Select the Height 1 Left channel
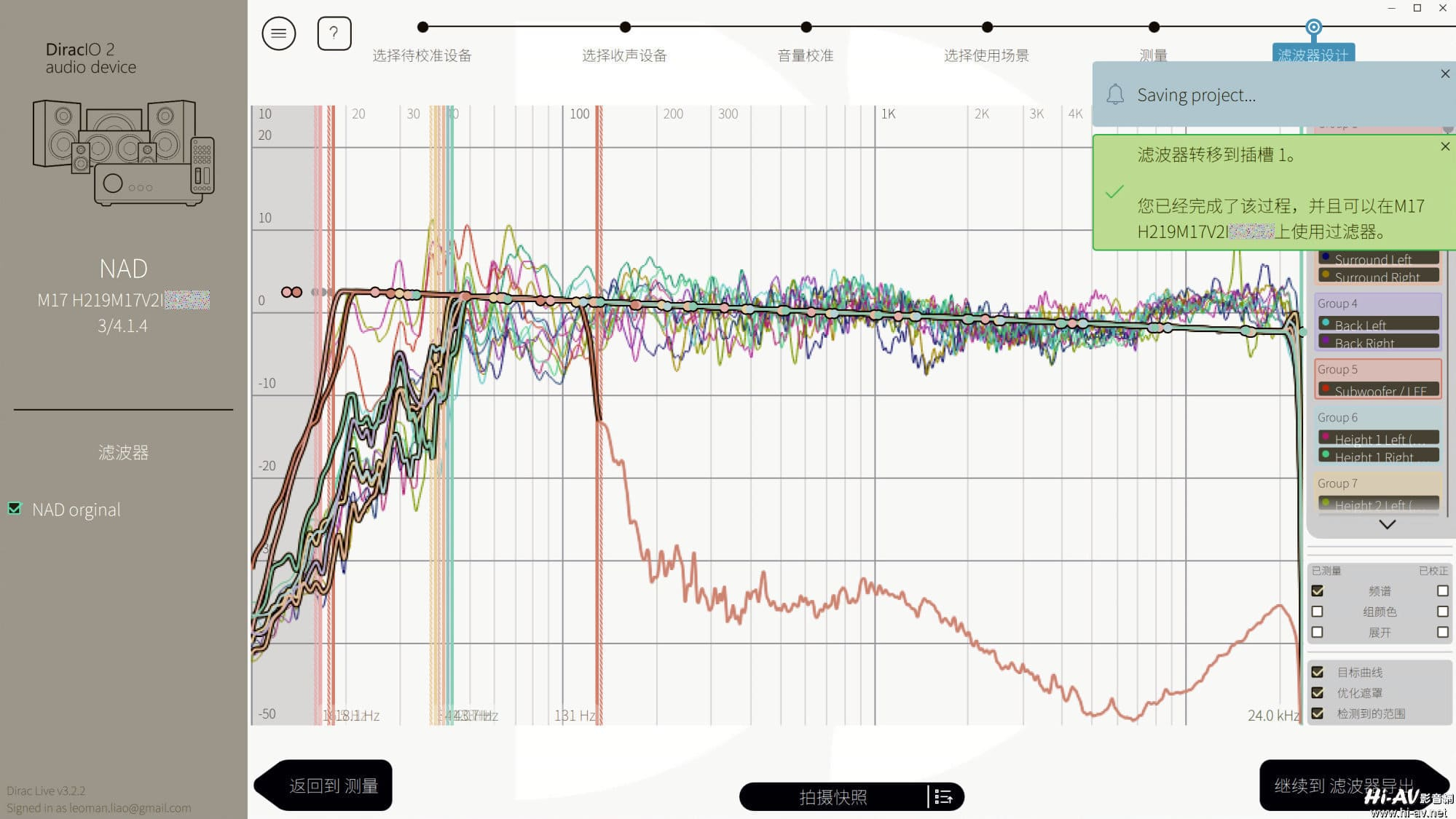The width and height of the screenshot is (1456, 819). [x=1378, y=438]
